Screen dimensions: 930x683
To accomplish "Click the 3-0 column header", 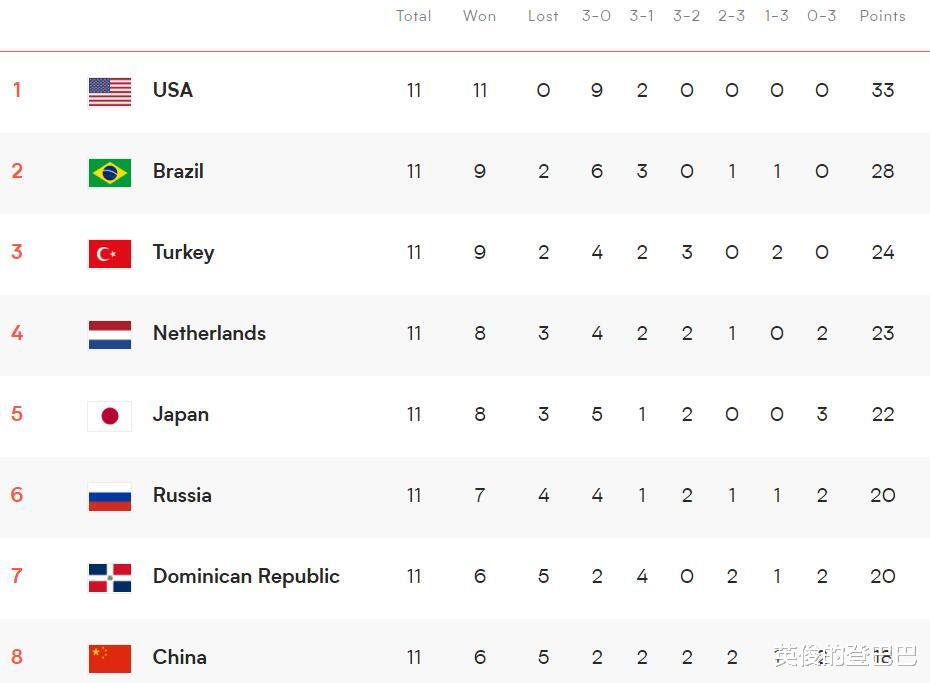I will (596, 16).
